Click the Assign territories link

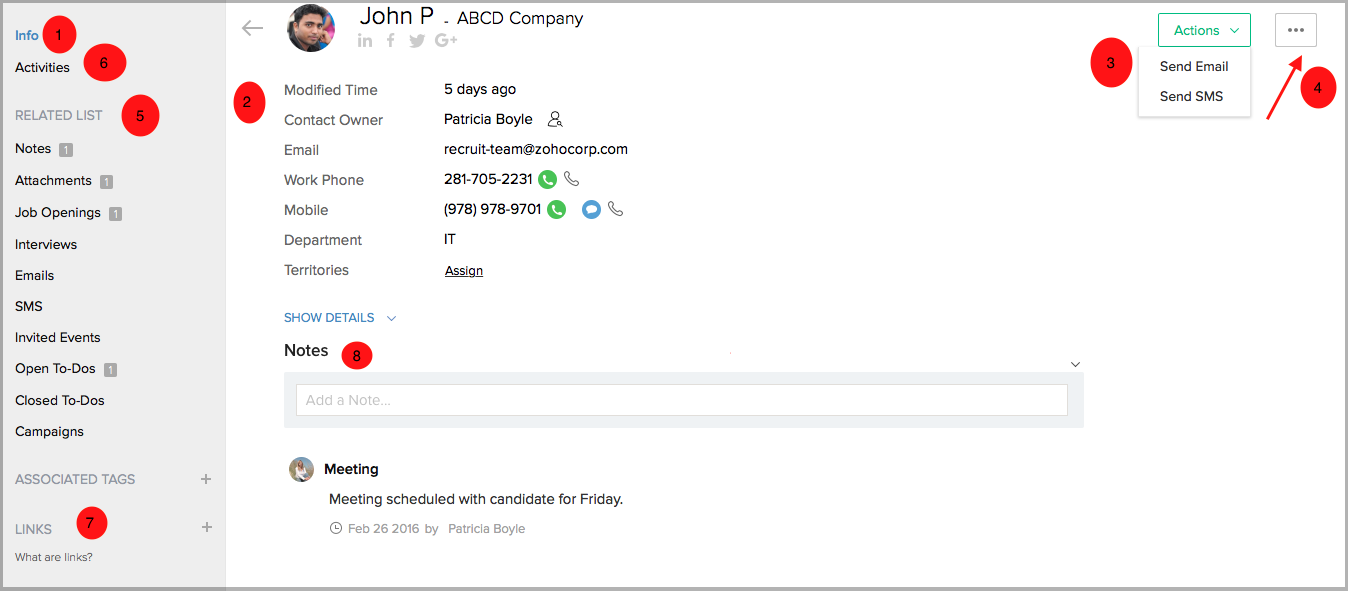pos(464,271)
